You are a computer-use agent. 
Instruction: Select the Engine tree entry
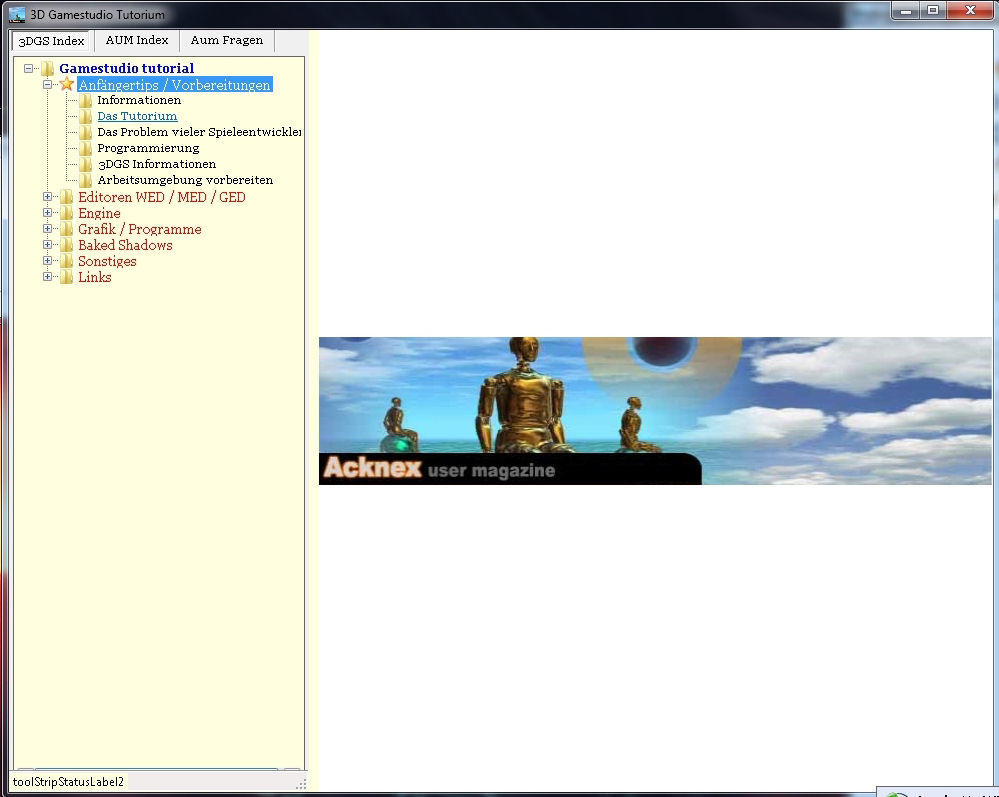[x=99, y=213]
